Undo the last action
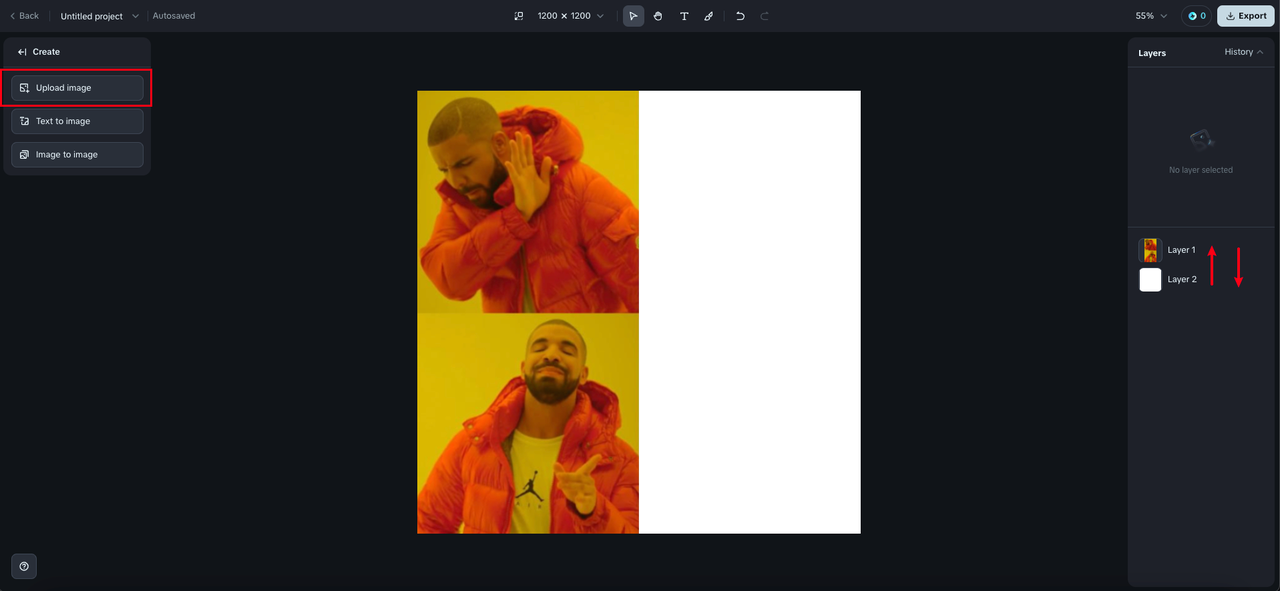The width and height of the screenshot is (1280, 591). coord(740,16)
